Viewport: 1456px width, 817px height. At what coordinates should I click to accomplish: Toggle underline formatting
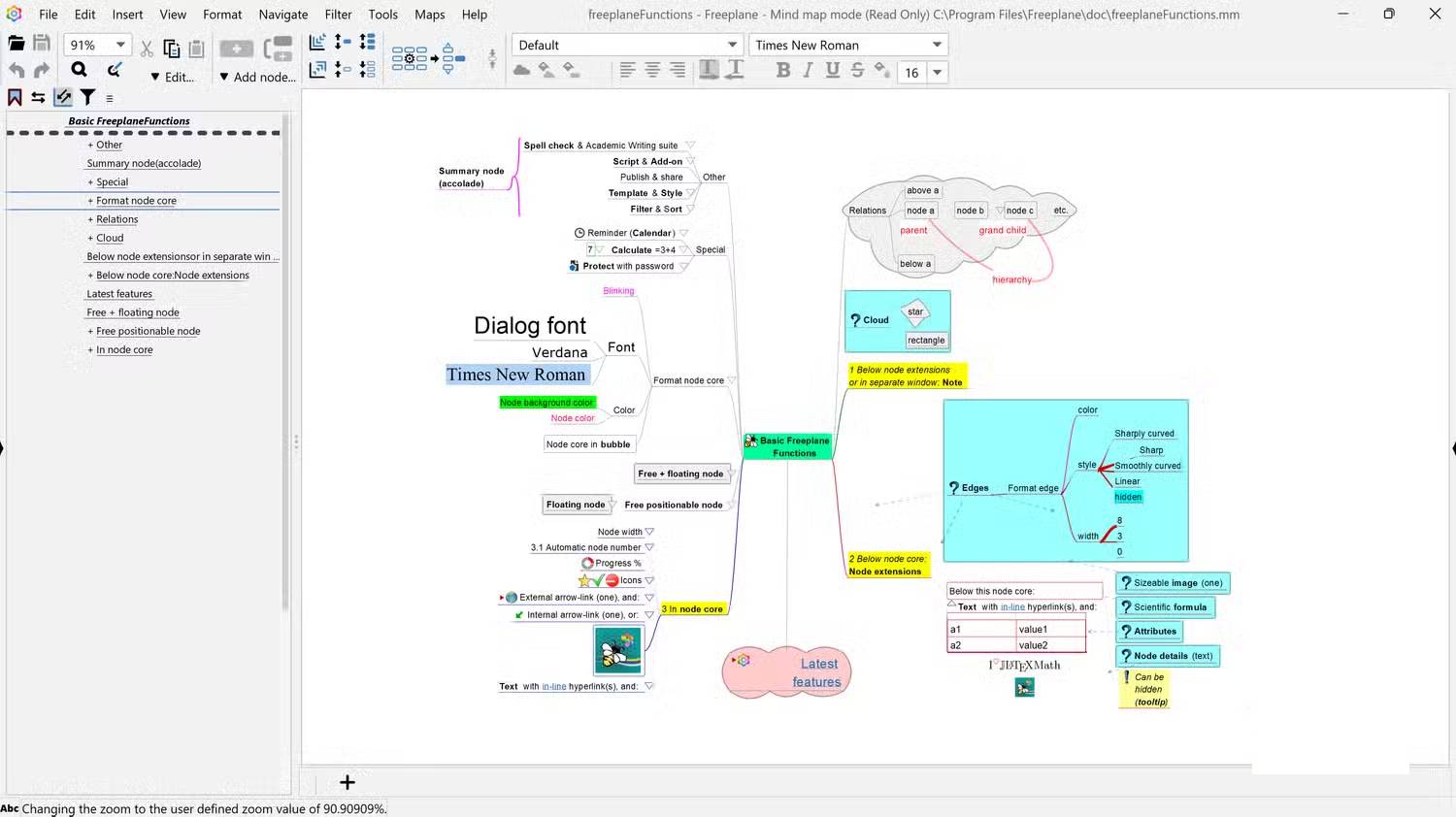(832, 70)
